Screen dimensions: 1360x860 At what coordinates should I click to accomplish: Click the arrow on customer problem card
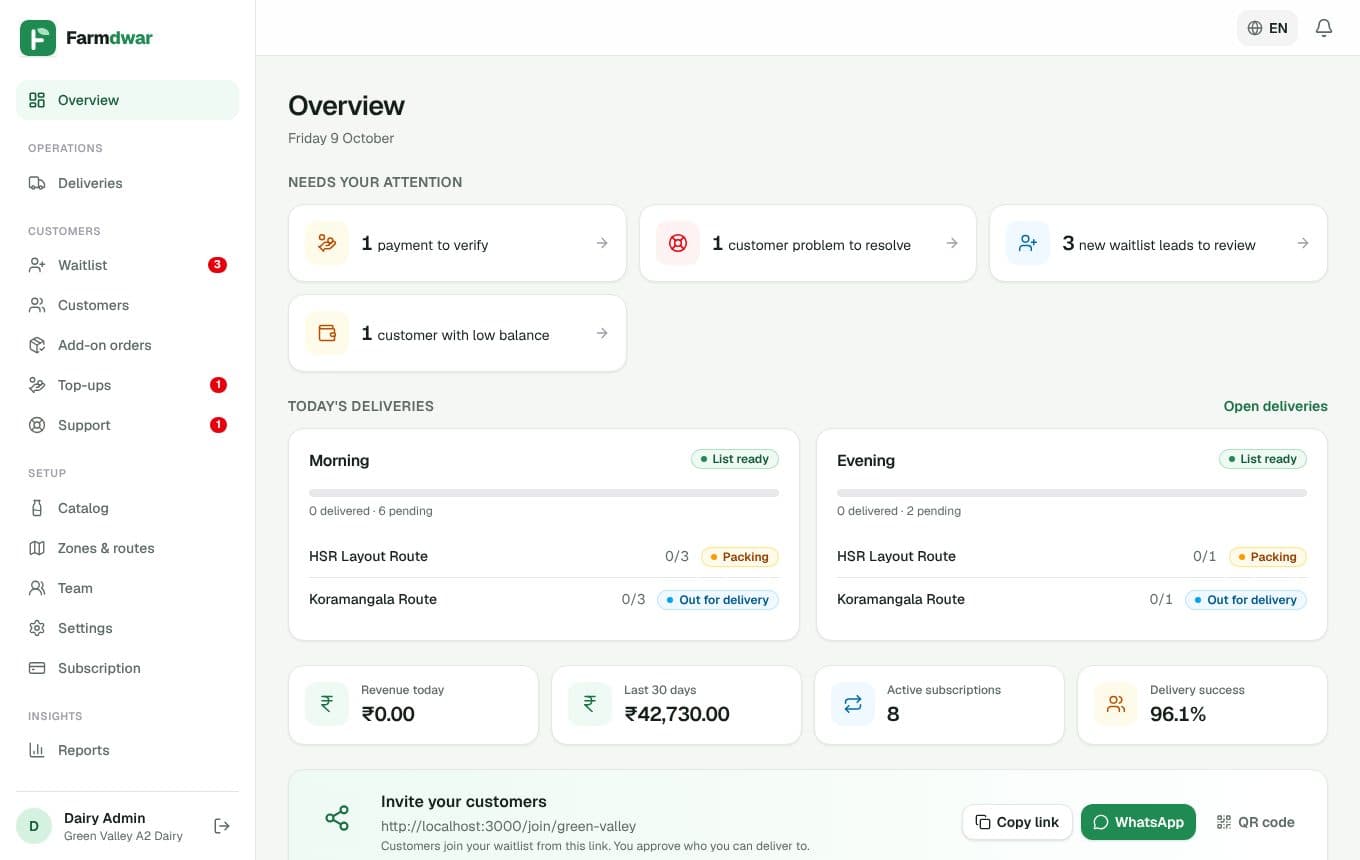click(x=952, y=243)
